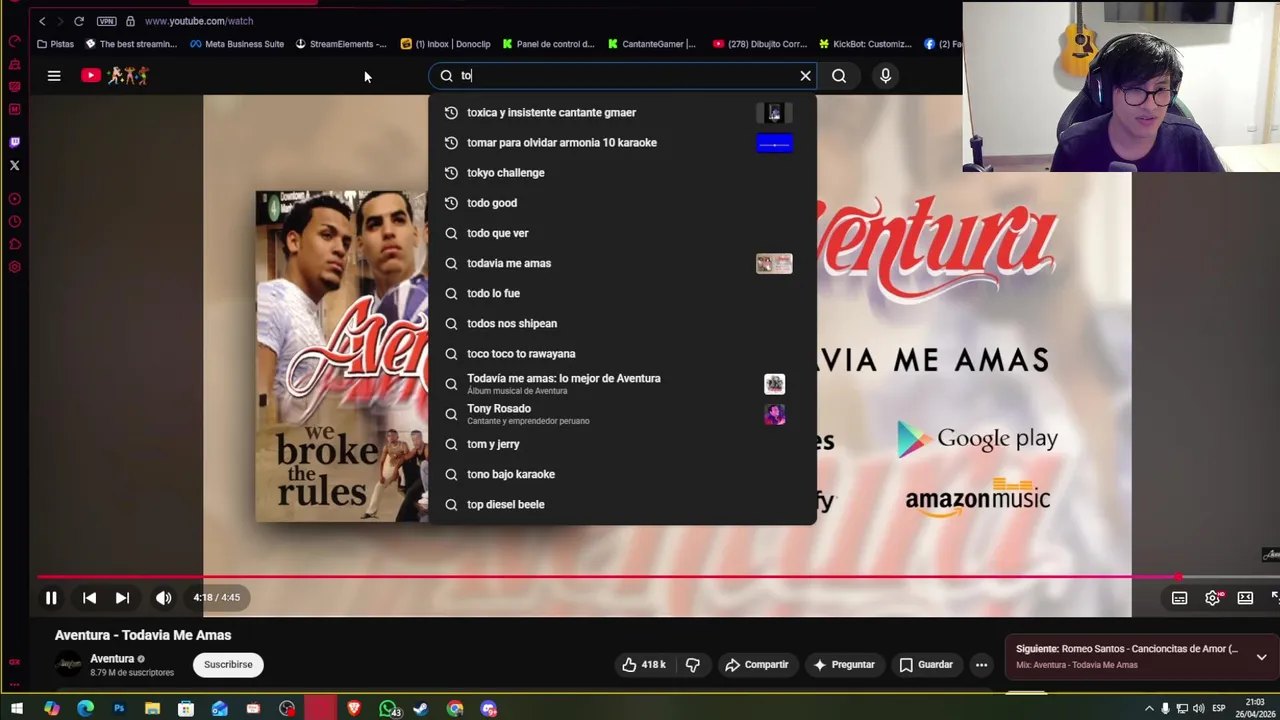Toggle the browser VPN badge

(106, 21)
